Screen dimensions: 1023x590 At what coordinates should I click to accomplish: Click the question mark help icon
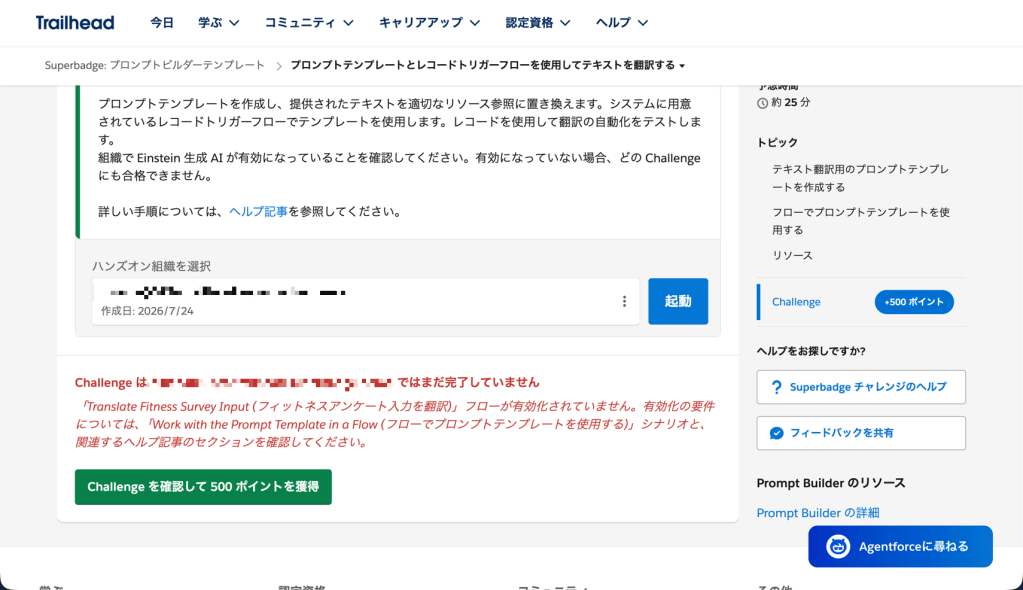[776, 387]
